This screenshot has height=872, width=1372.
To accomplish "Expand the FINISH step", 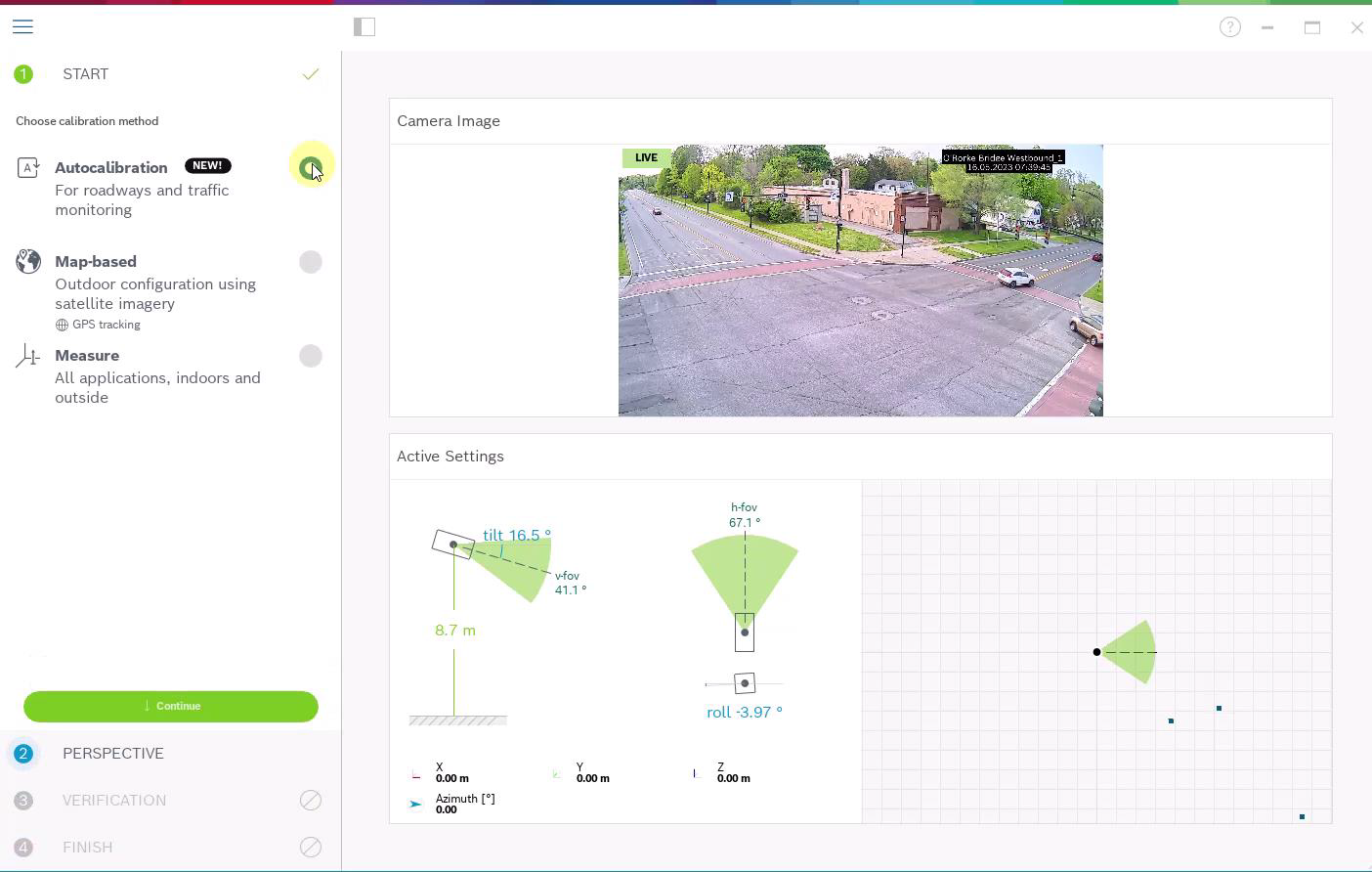I will coord(88,848).
